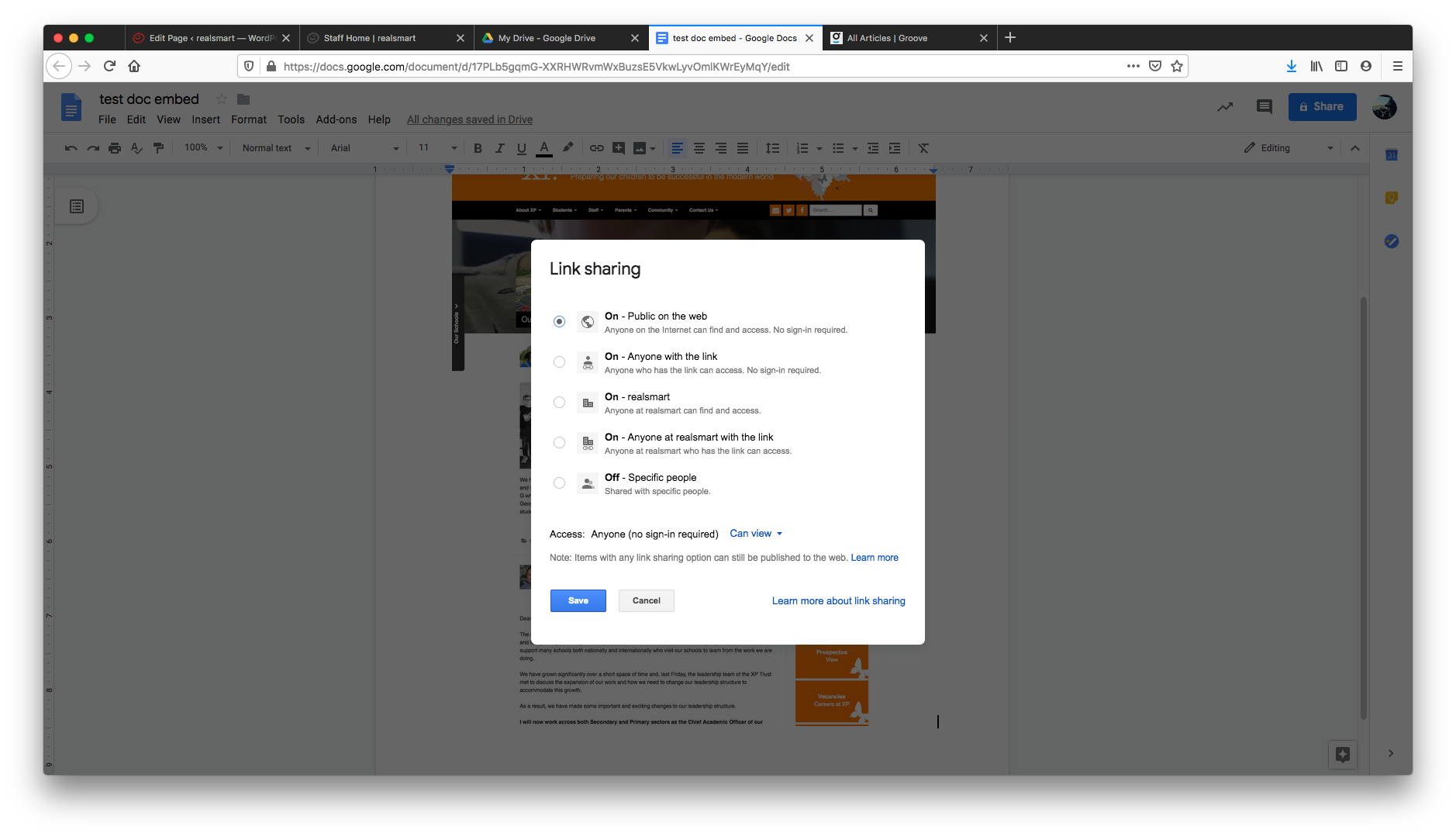The height and width of the screenshot is (837, 1456).
Task: Open the Normal text style dropdown
Action: tap(276, 148)
